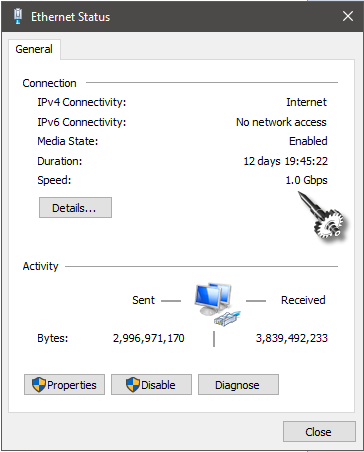Viewport: 364px width, 452px height.
Task: Click the Duration time value
Action: point(286,161)
